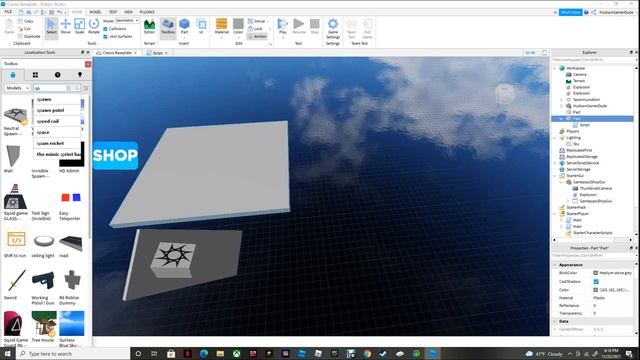Screen dimensions: 640x360
Task: Activate the Move tool
Action: [x=65, y=27]
